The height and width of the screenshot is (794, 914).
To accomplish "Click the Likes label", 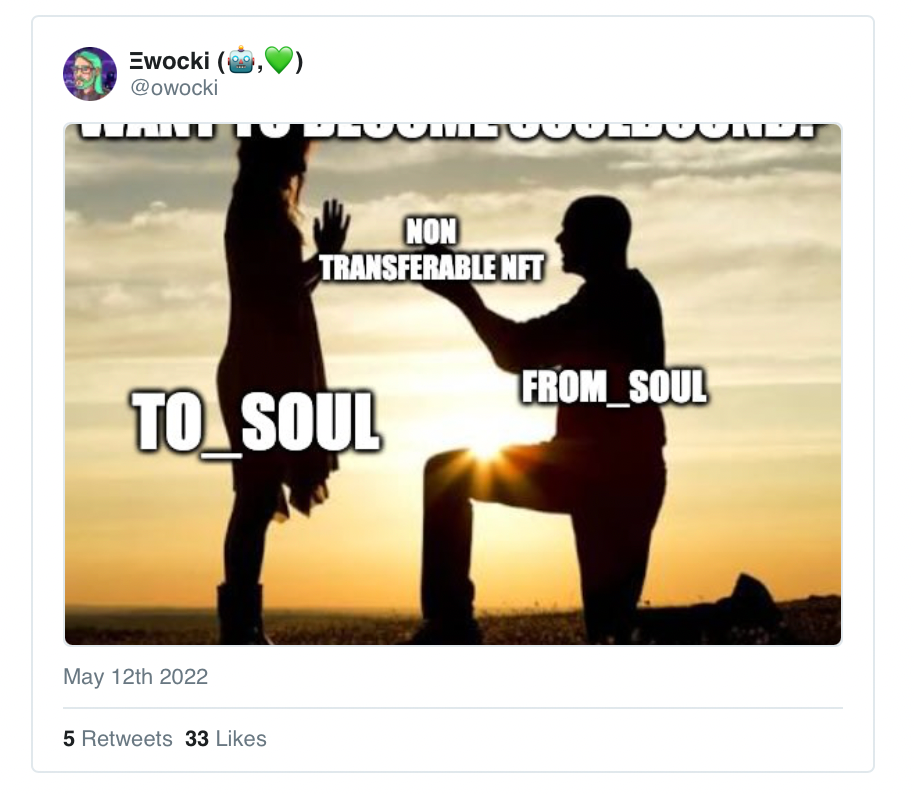I will pos(241,739).
